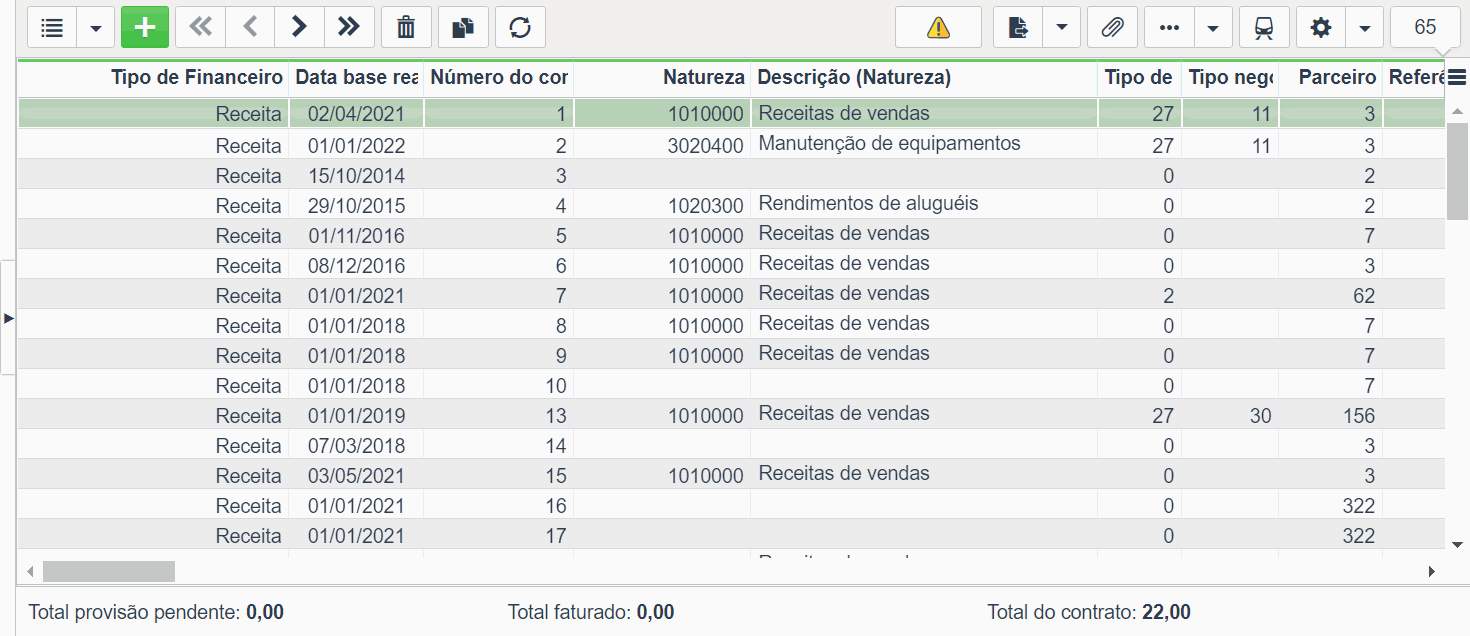Click date cell 29/10/2015
The width and height of the screenshot is (1470, 636).
pos(356,206)
